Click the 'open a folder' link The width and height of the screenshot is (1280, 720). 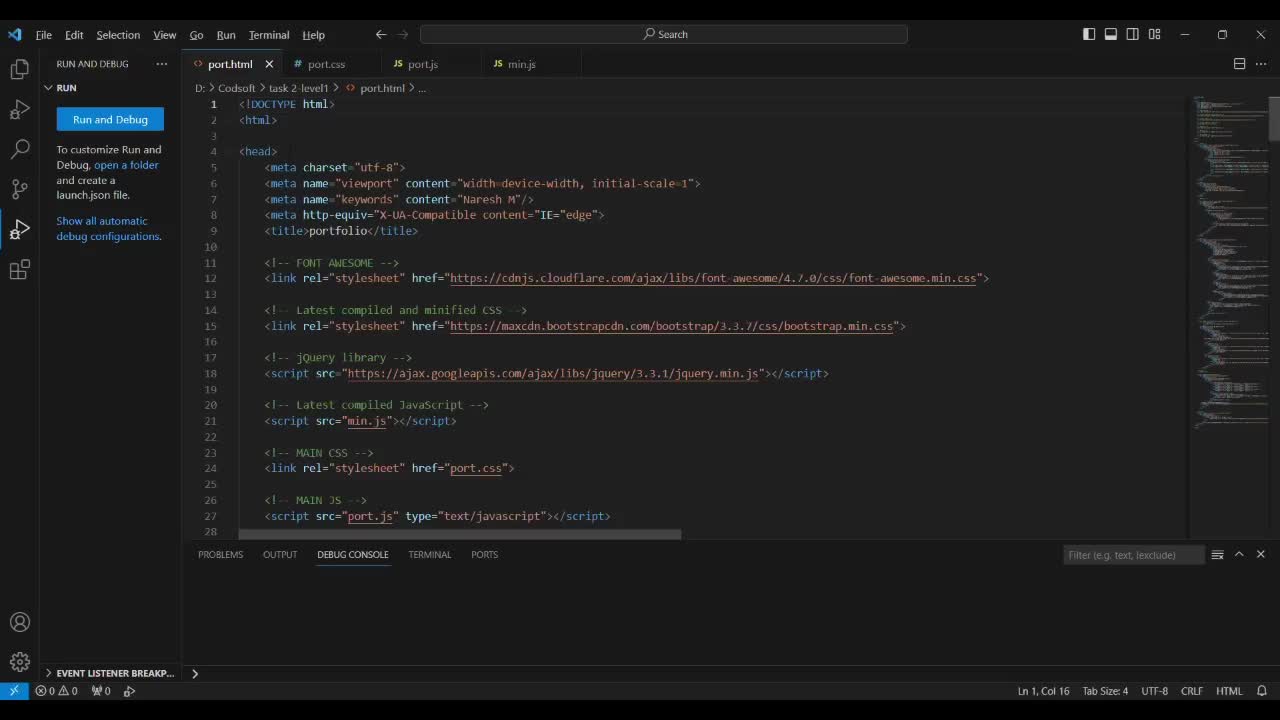126,165
